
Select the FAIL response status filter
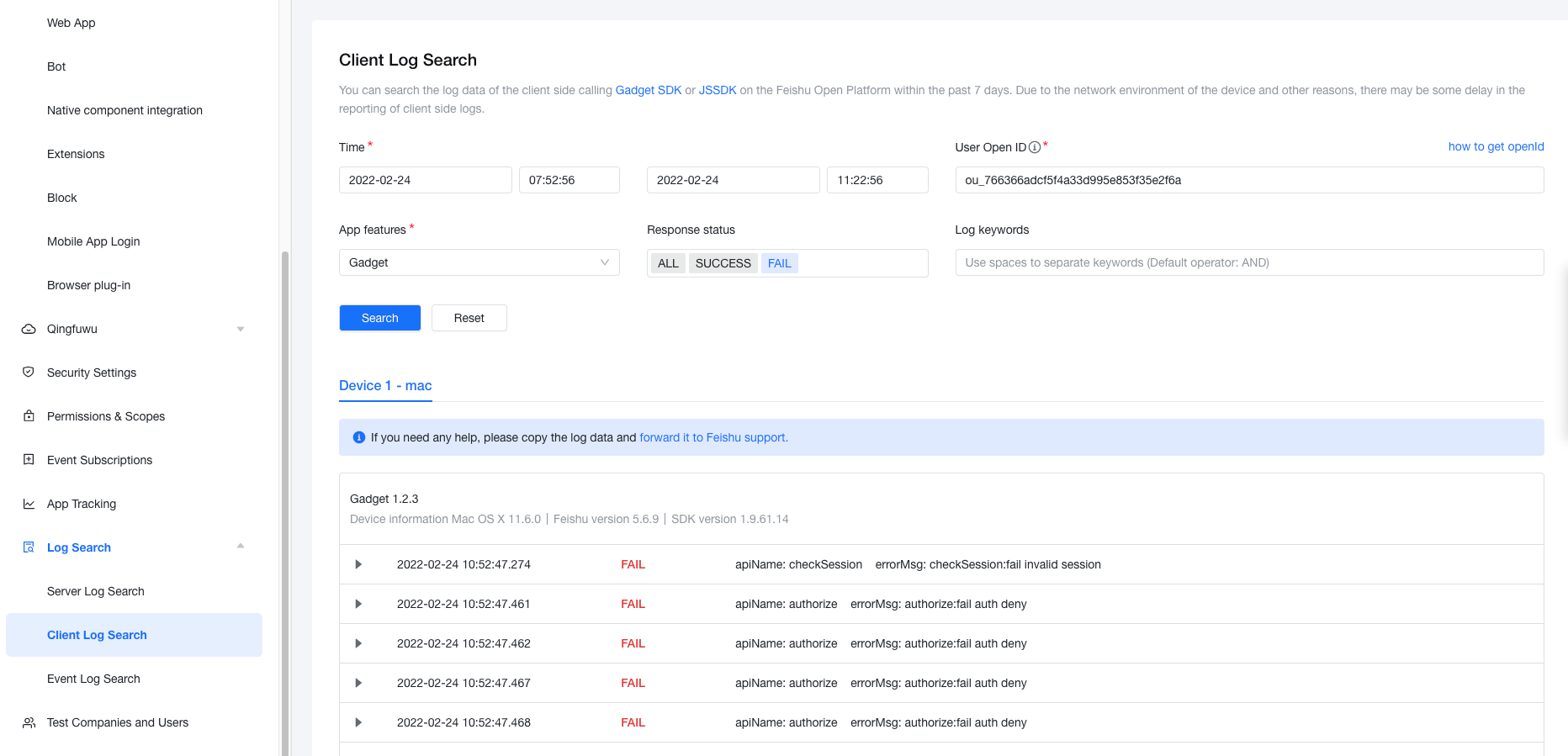point(779,263)
